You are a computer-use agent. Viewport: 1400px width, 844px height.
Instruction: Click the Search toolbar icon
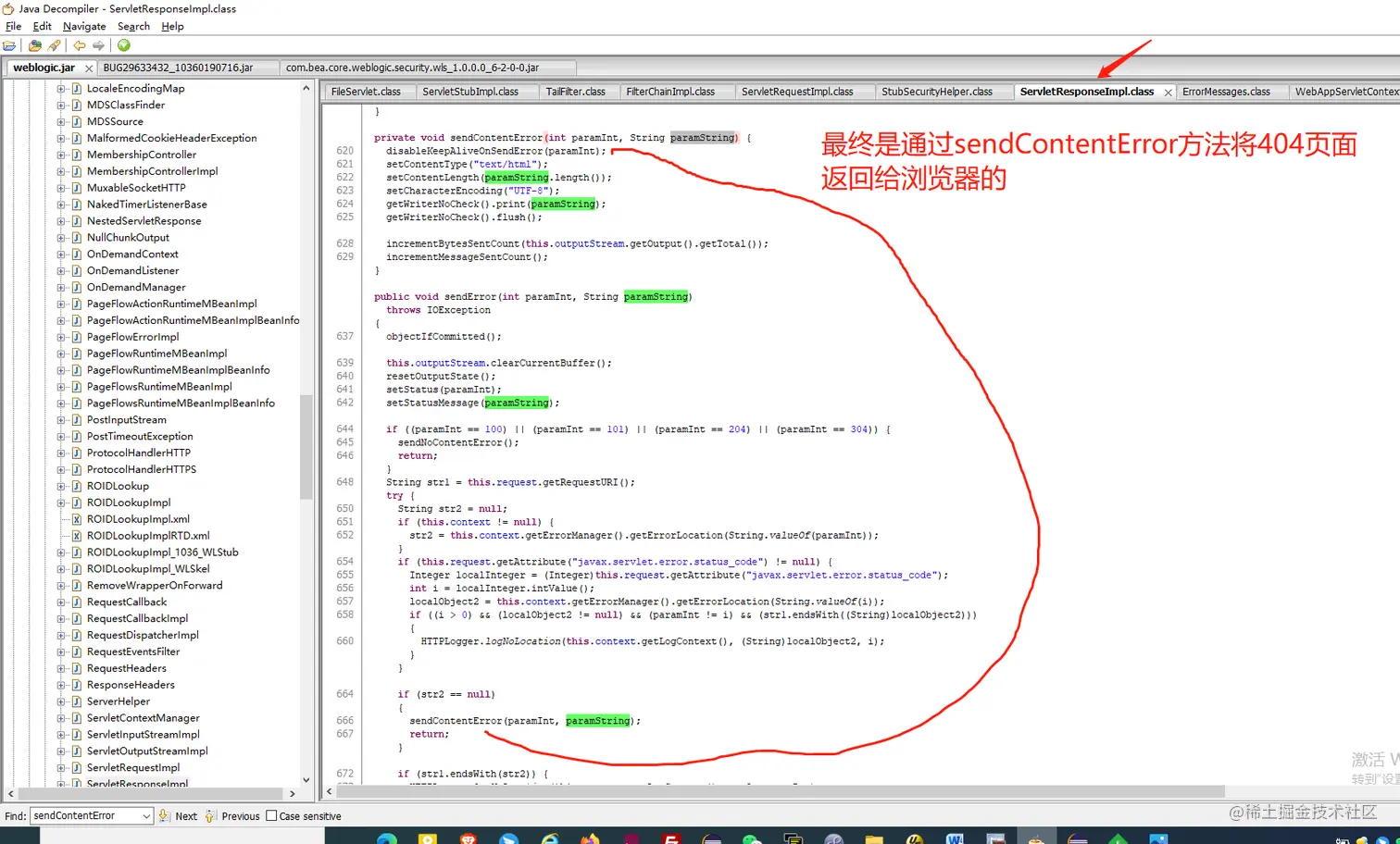point(54,45)
